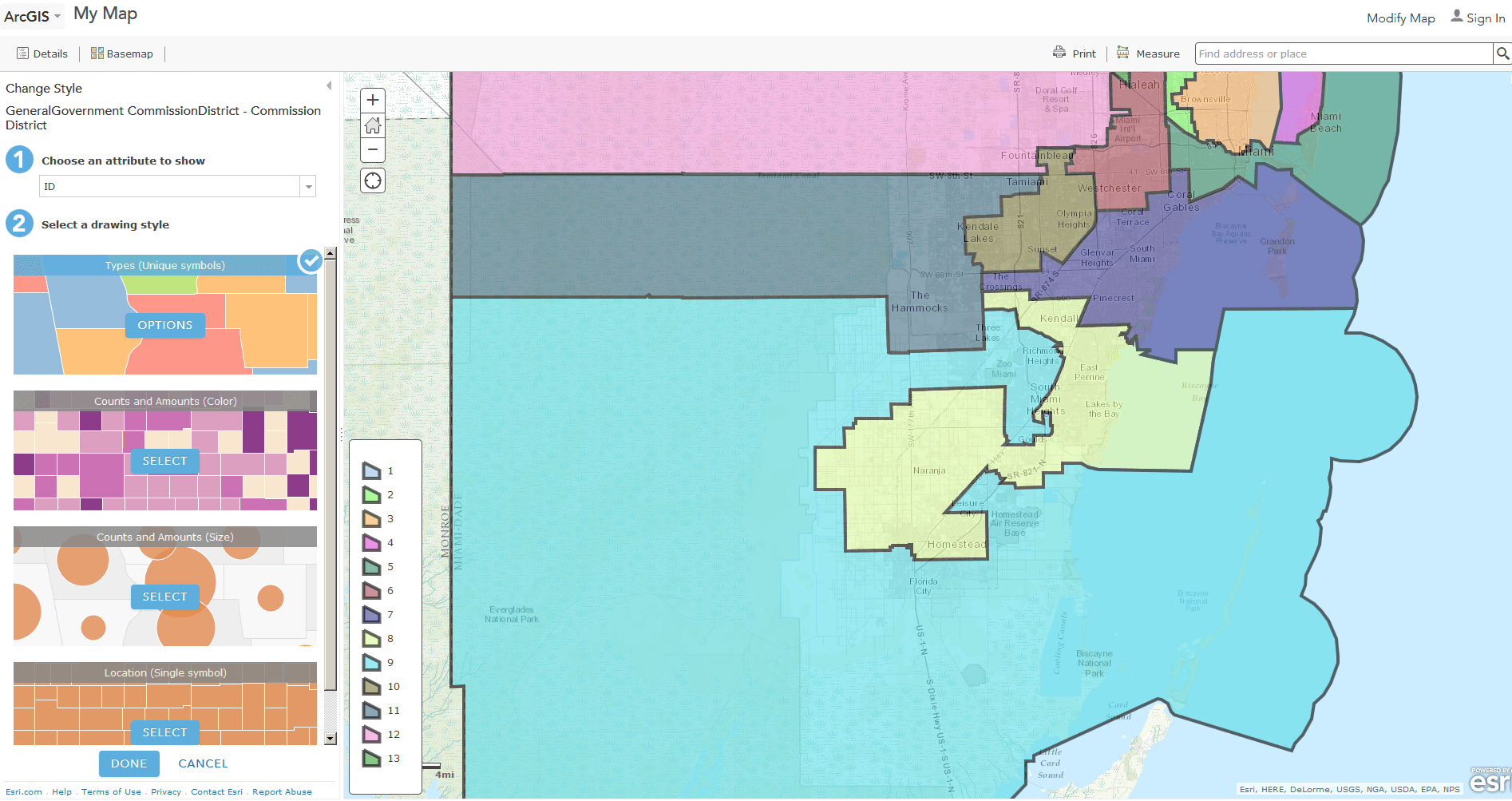Click legend swatch for district 9
This screenshot has width=1512, height=801.
(x=371, y=662)
